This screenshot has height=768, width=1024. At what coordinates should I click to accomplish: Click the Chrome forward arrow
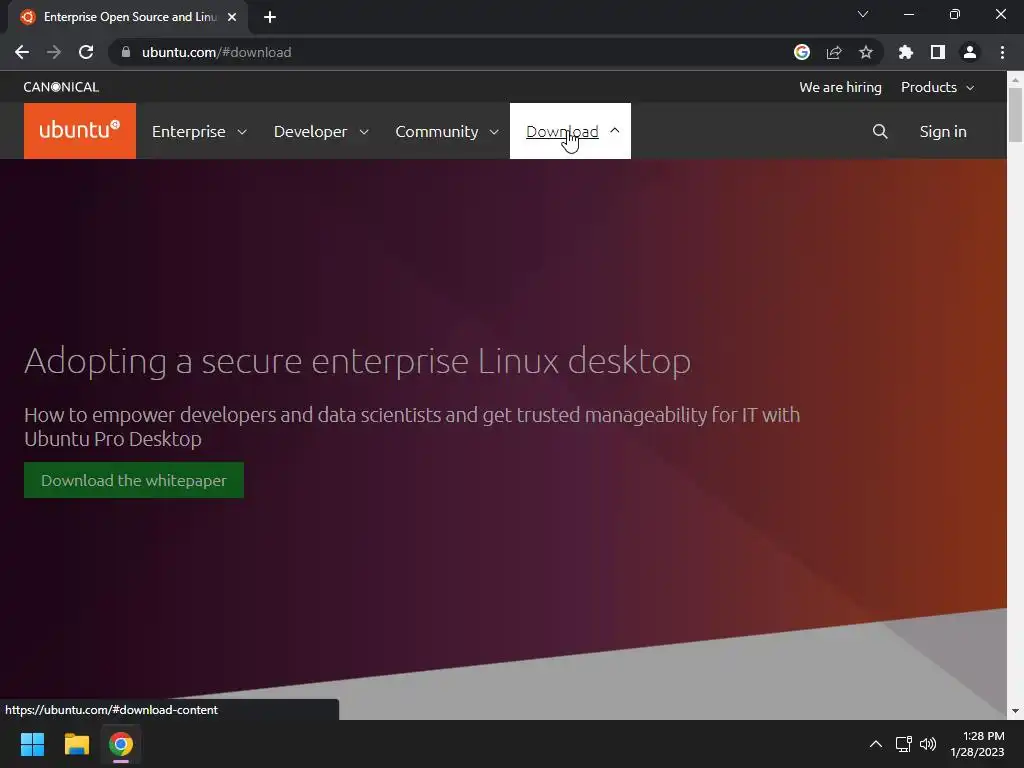click(54, 52)
